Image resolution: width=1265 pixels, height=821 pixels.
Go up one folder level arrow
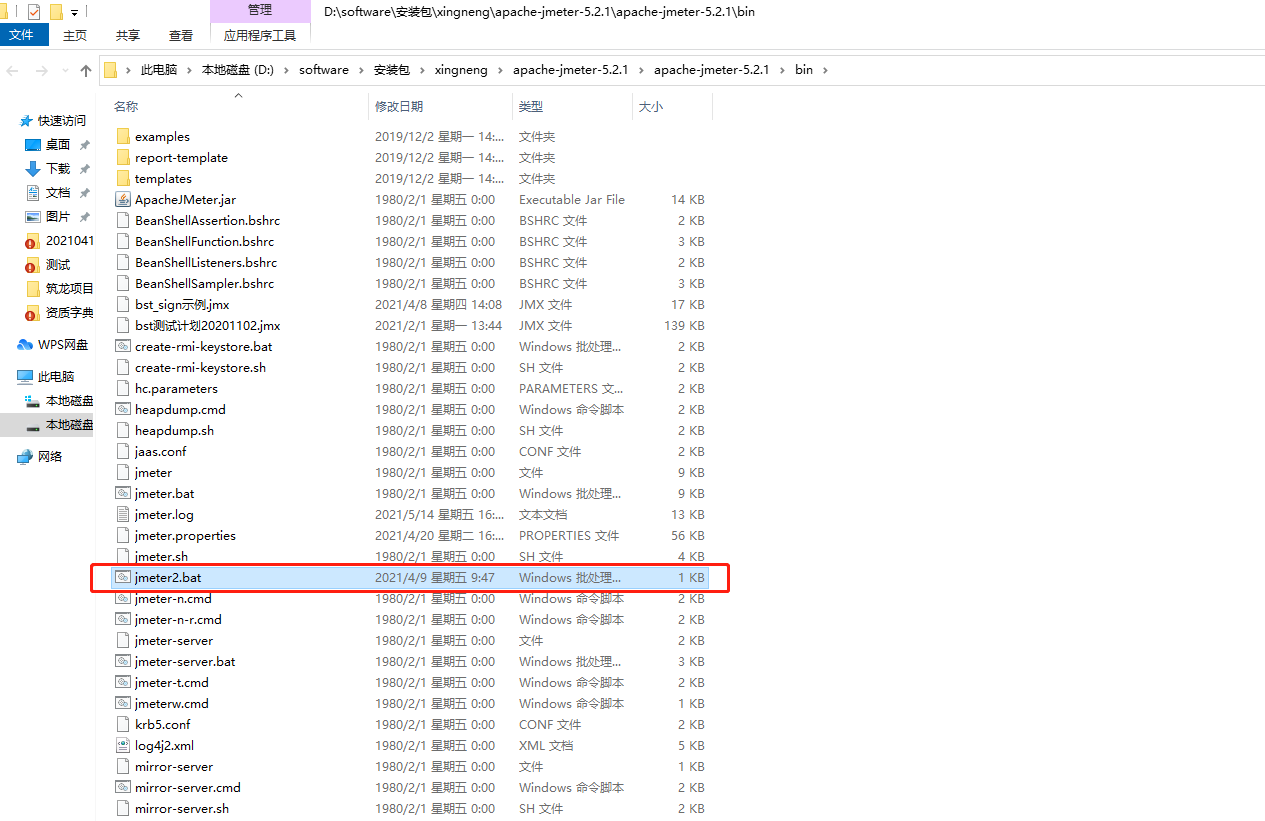[86, 70]
